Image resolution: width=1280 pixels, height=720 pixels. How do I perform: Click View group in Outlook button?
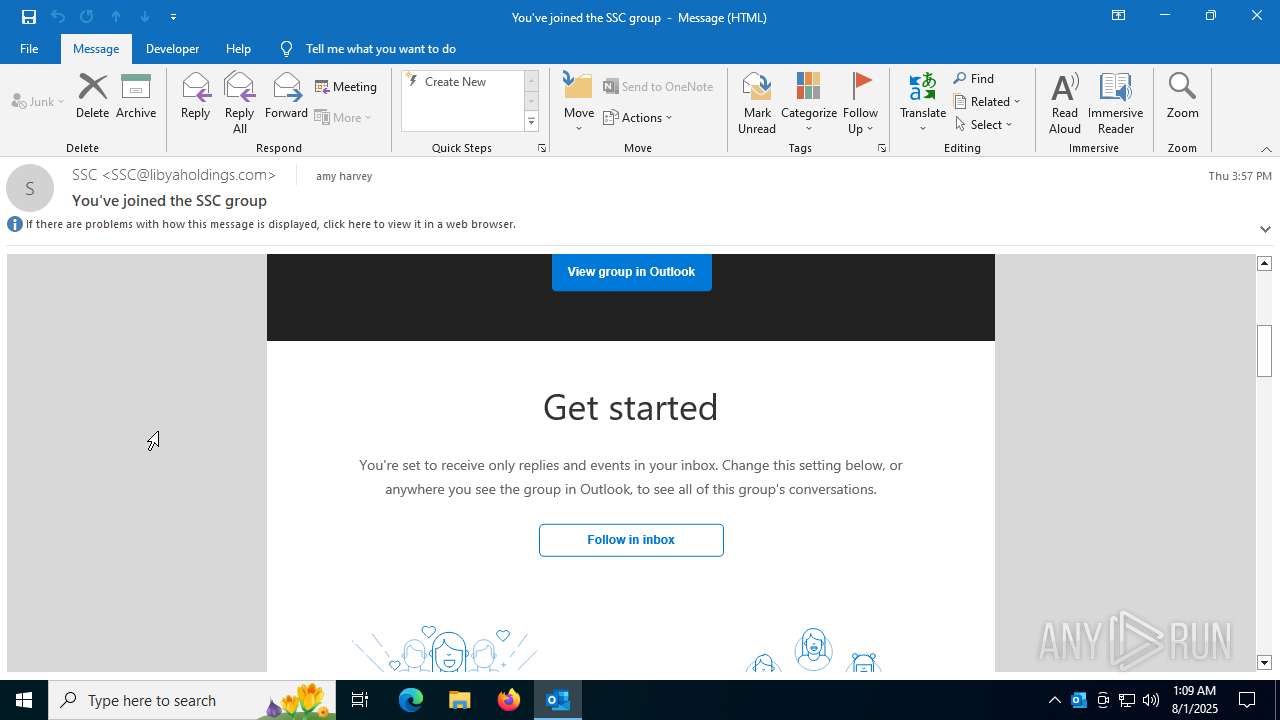click(x=631, y=271)
